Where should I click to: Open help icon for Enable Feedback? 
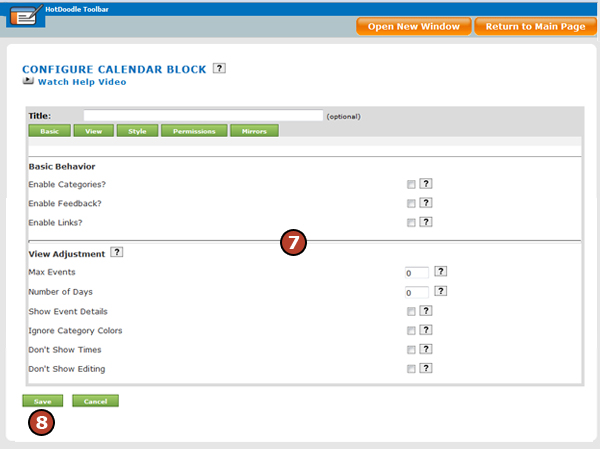[426, 203]
